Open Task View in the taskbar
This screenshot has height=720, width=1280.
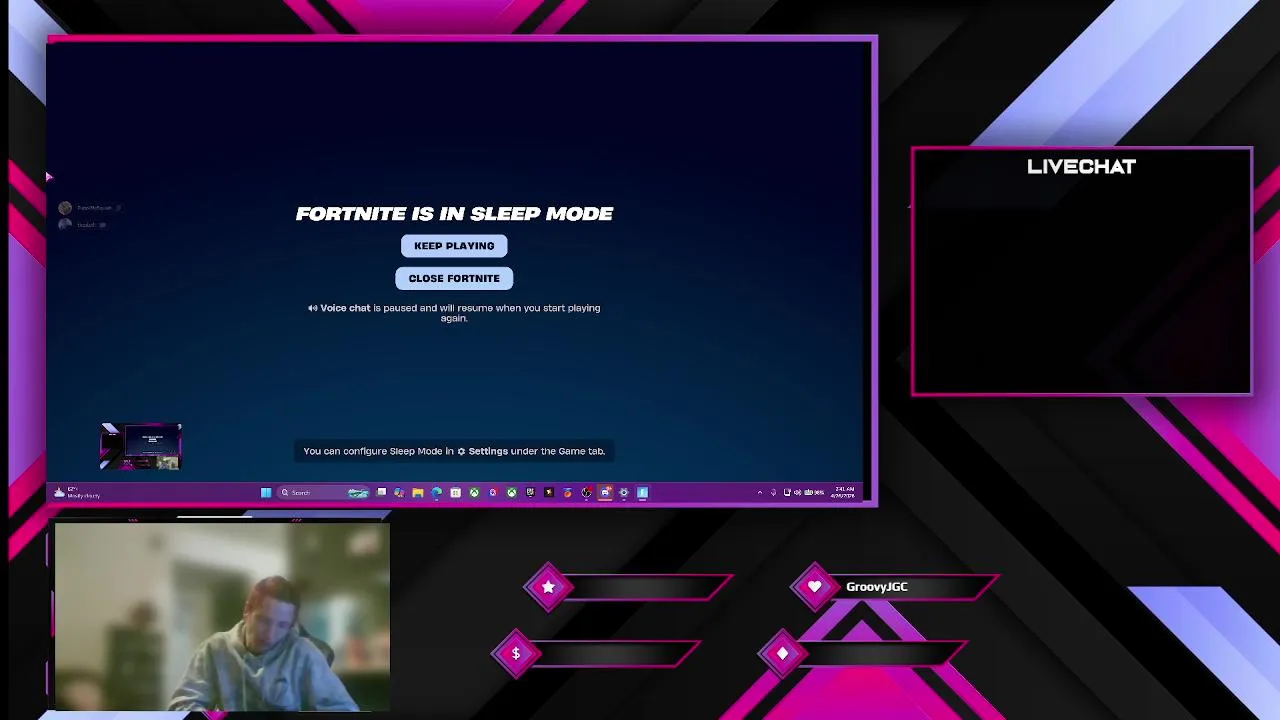(x=381, y=492)
